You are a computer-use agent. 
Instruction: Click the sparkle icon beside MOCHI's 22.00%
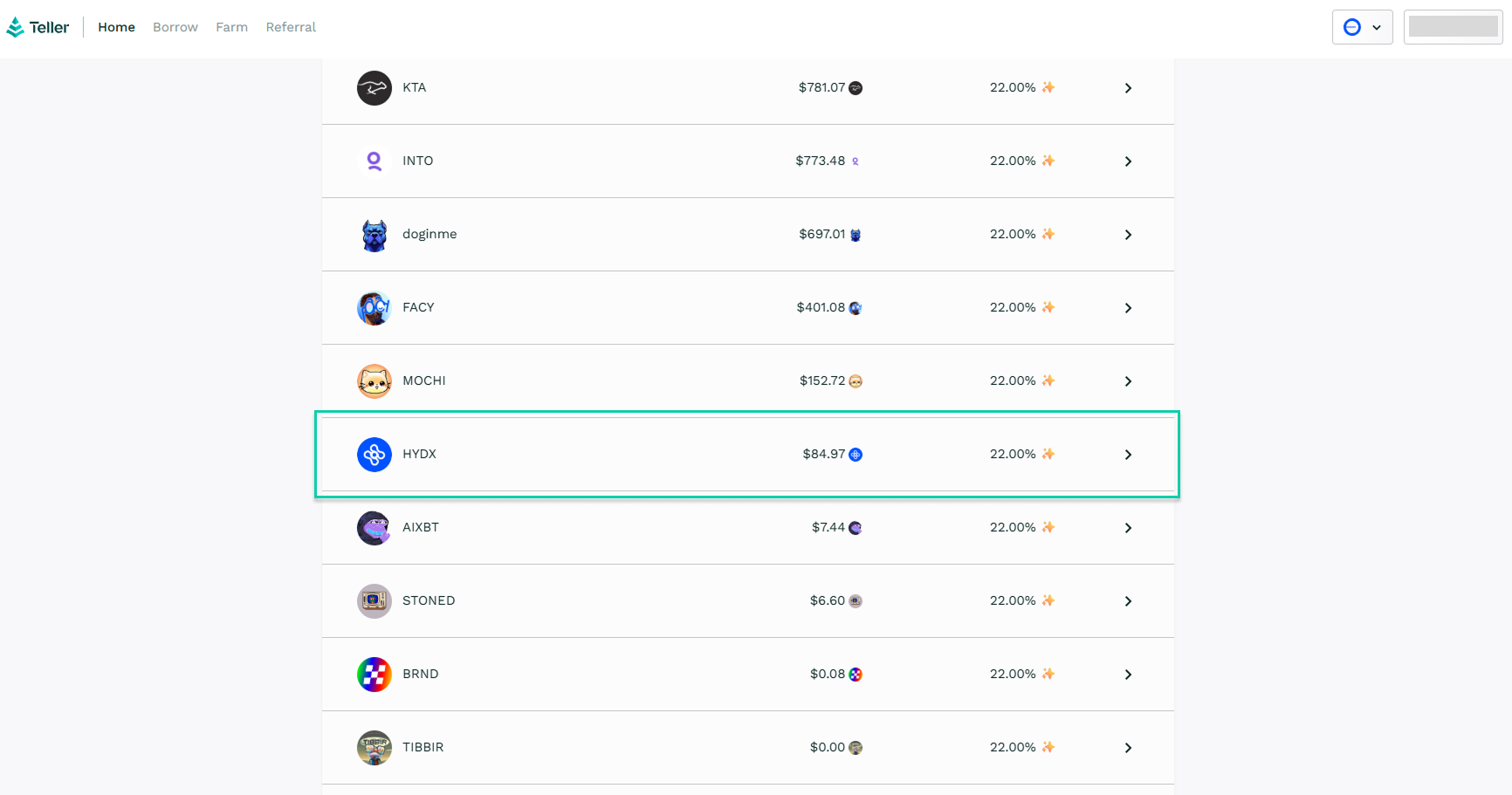click(x=1048, y=380)
